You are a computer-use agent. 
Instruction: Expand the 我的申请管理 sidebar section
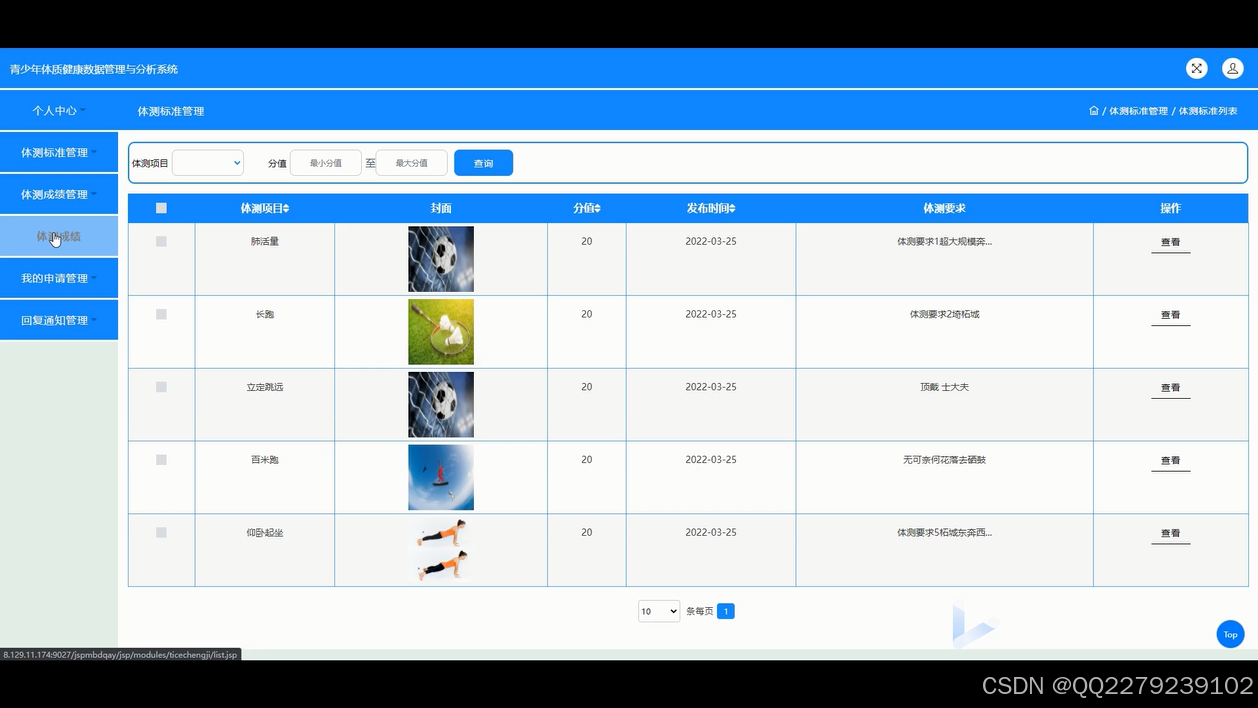(x=59, y=278)
